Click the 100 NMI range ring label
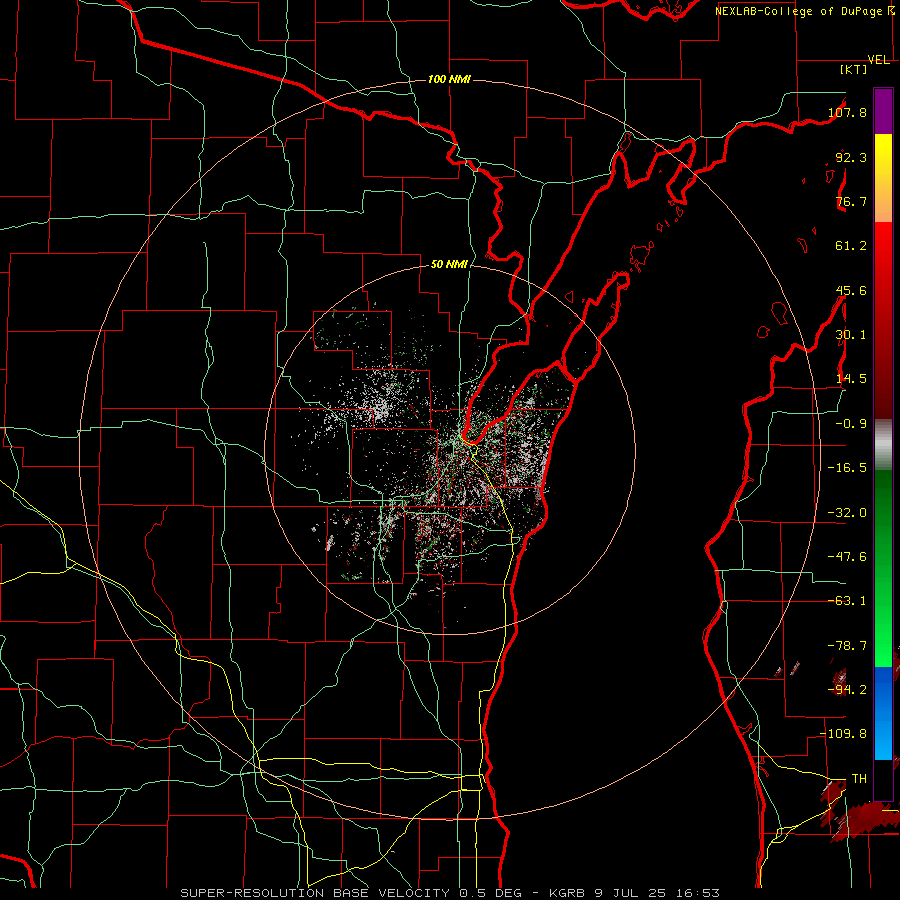The height and width of the screenshot is (900, 900). point(449,79)
